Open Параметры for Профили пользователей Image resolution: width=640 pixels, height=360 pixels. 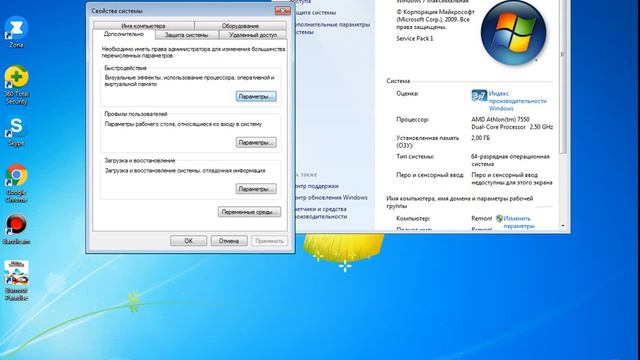(256, 142)
